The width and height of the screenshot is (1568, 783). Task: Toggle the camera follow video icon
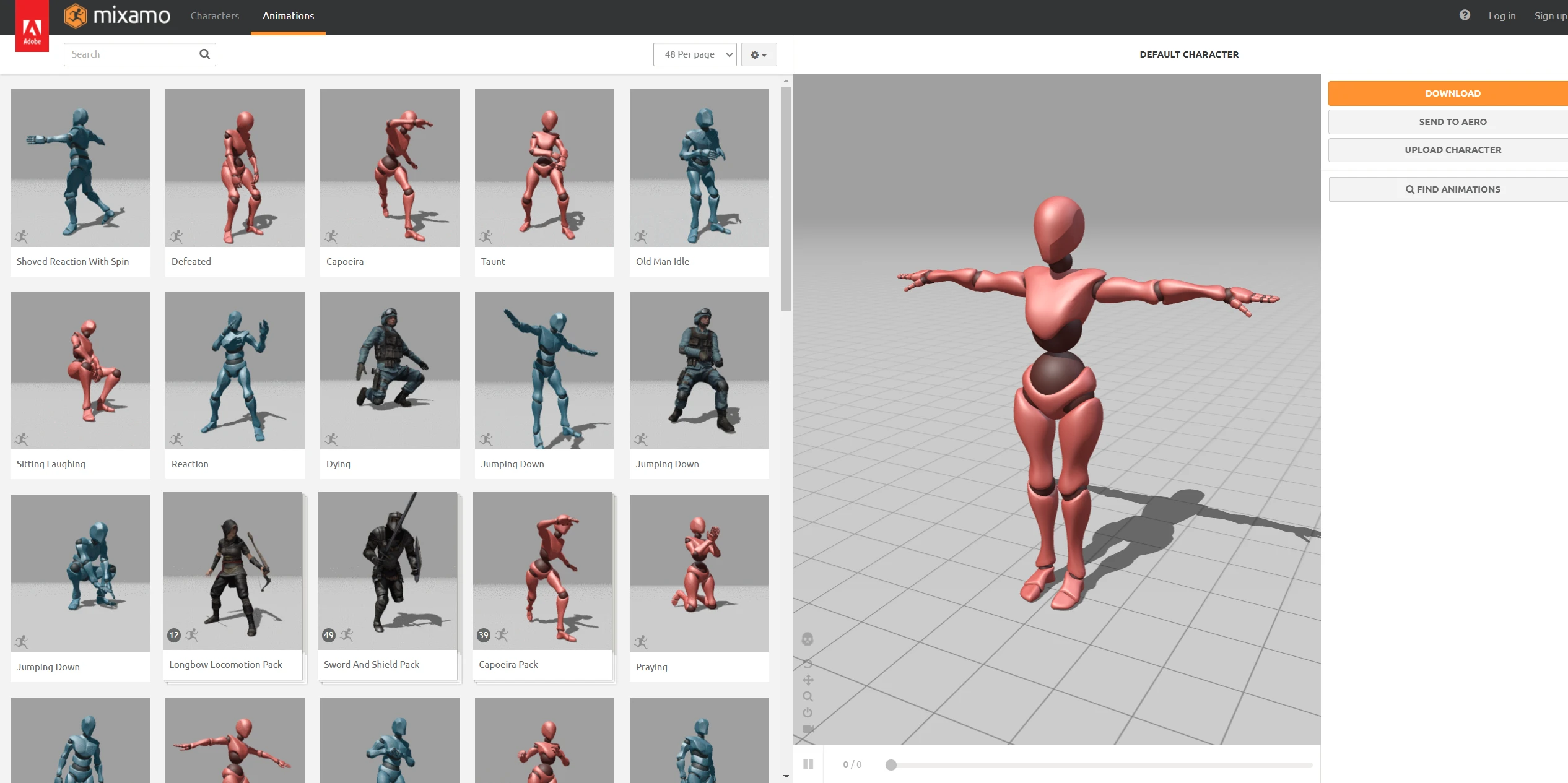[808, 729]
